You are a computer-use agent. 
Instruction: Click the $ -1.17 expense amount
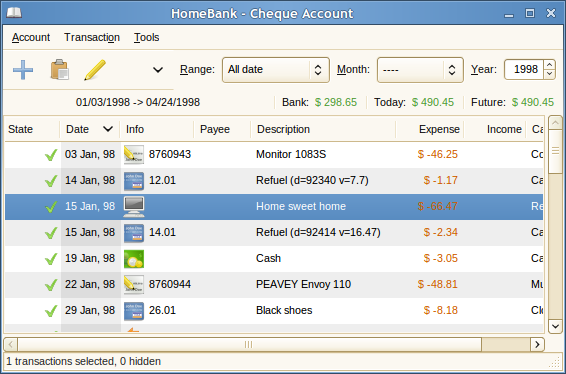click(440, 181)
